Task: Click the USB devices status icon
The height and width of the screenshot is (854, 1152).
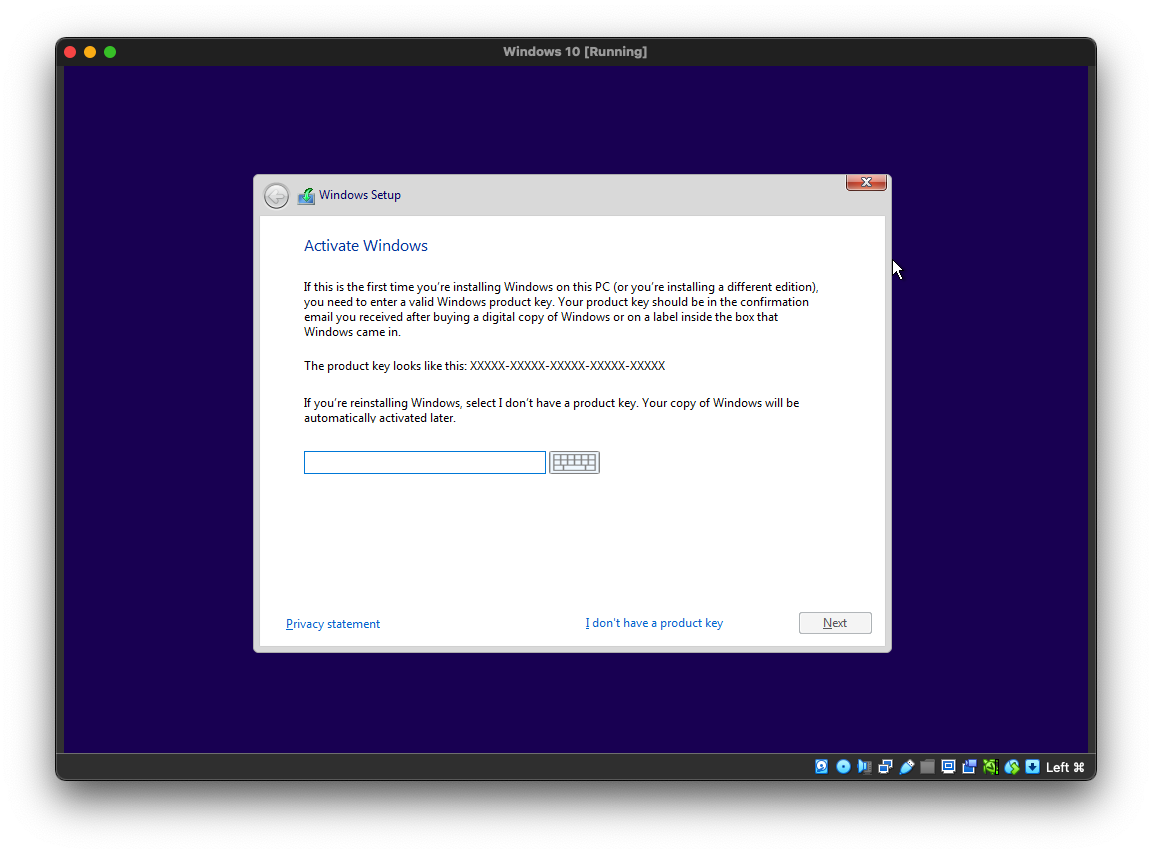Action: pyautogui.click(x=906, y=767)
